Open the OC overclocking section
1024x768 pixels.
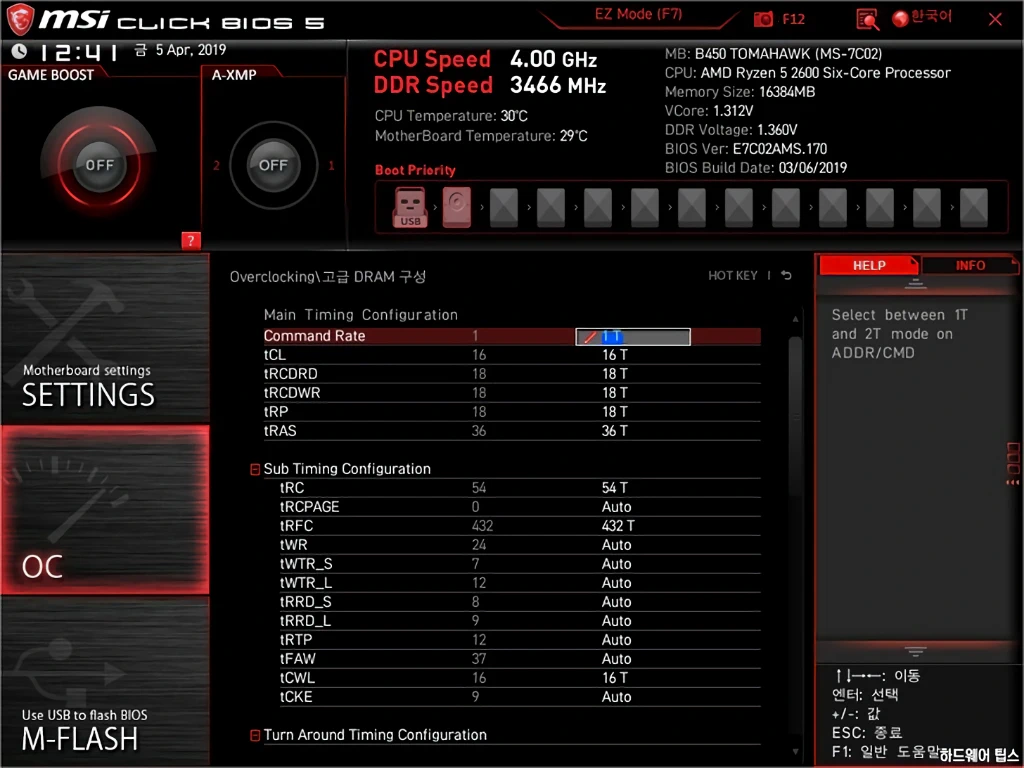click(104, 510)
